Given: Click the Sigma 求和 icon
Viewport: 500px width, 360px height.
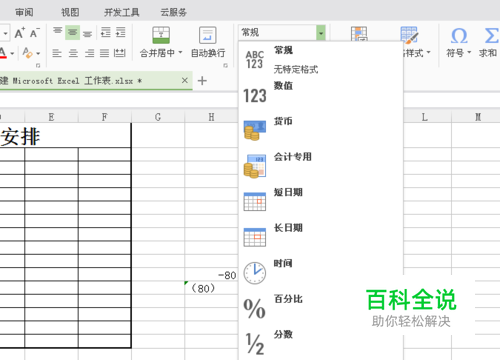Looking at the screenshot, I should (x=491, y=35).
